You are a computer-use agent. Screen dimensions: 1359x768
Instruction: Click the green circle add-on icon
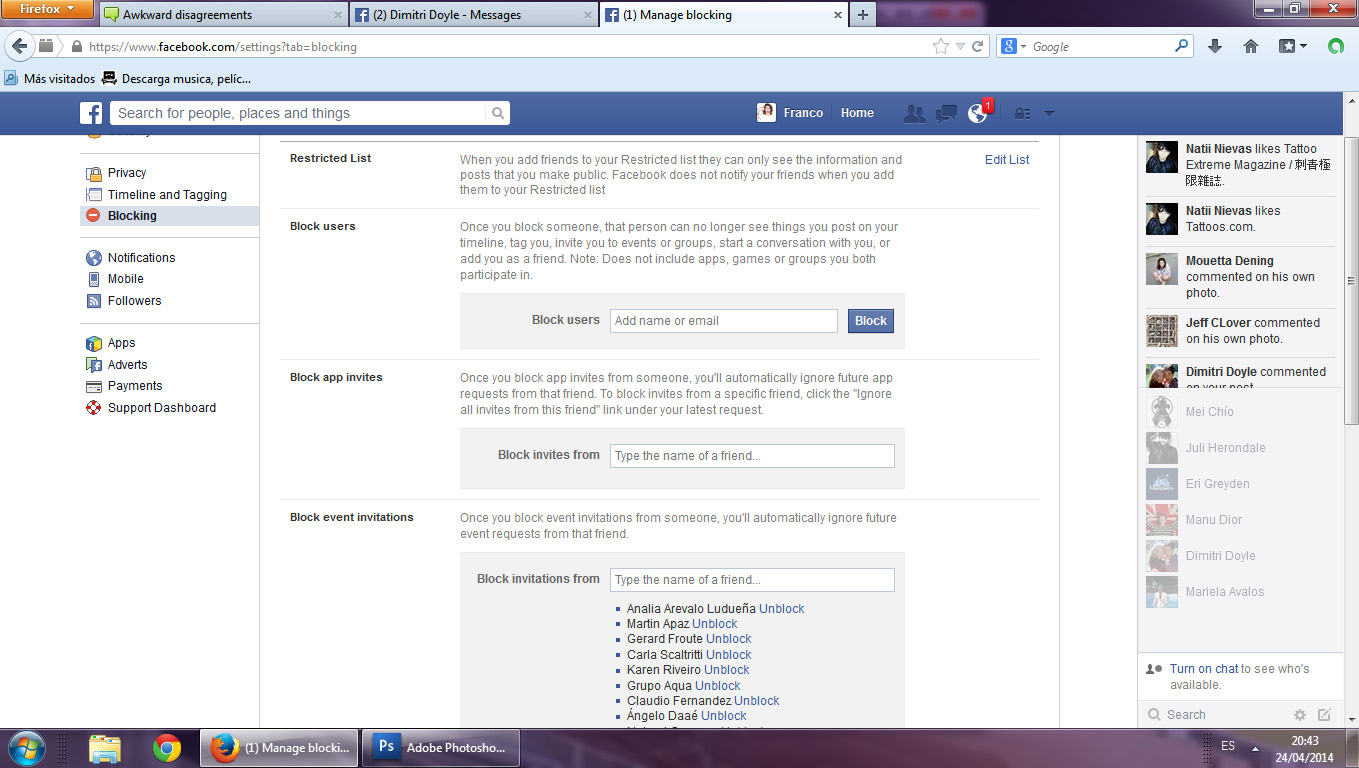tap(1335, 47)
